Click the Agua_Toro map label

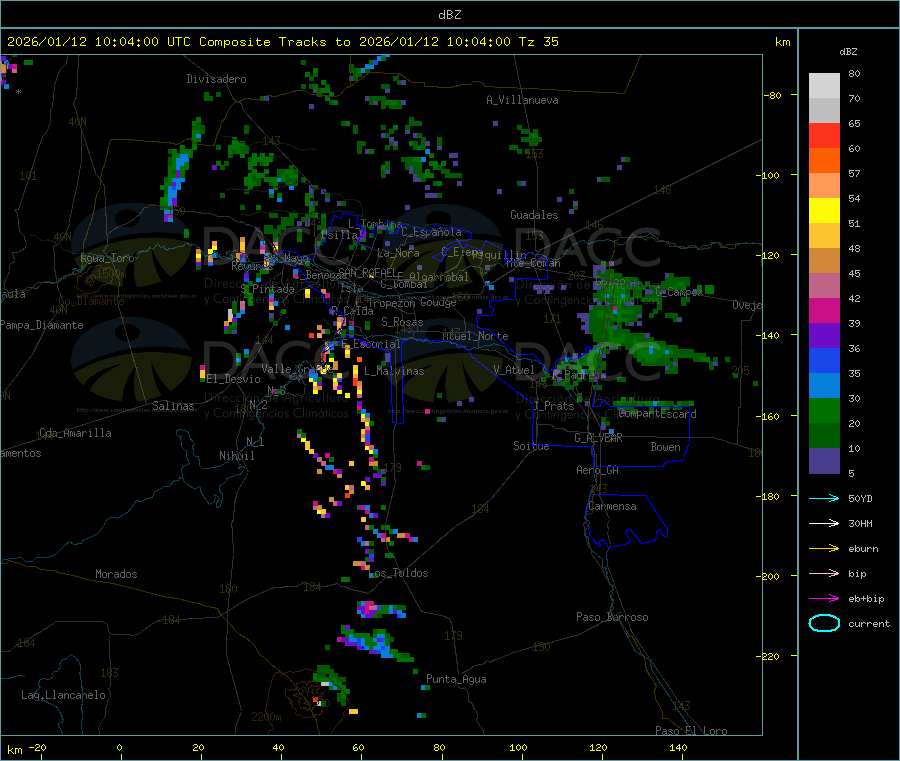click(x=107, y=258)
